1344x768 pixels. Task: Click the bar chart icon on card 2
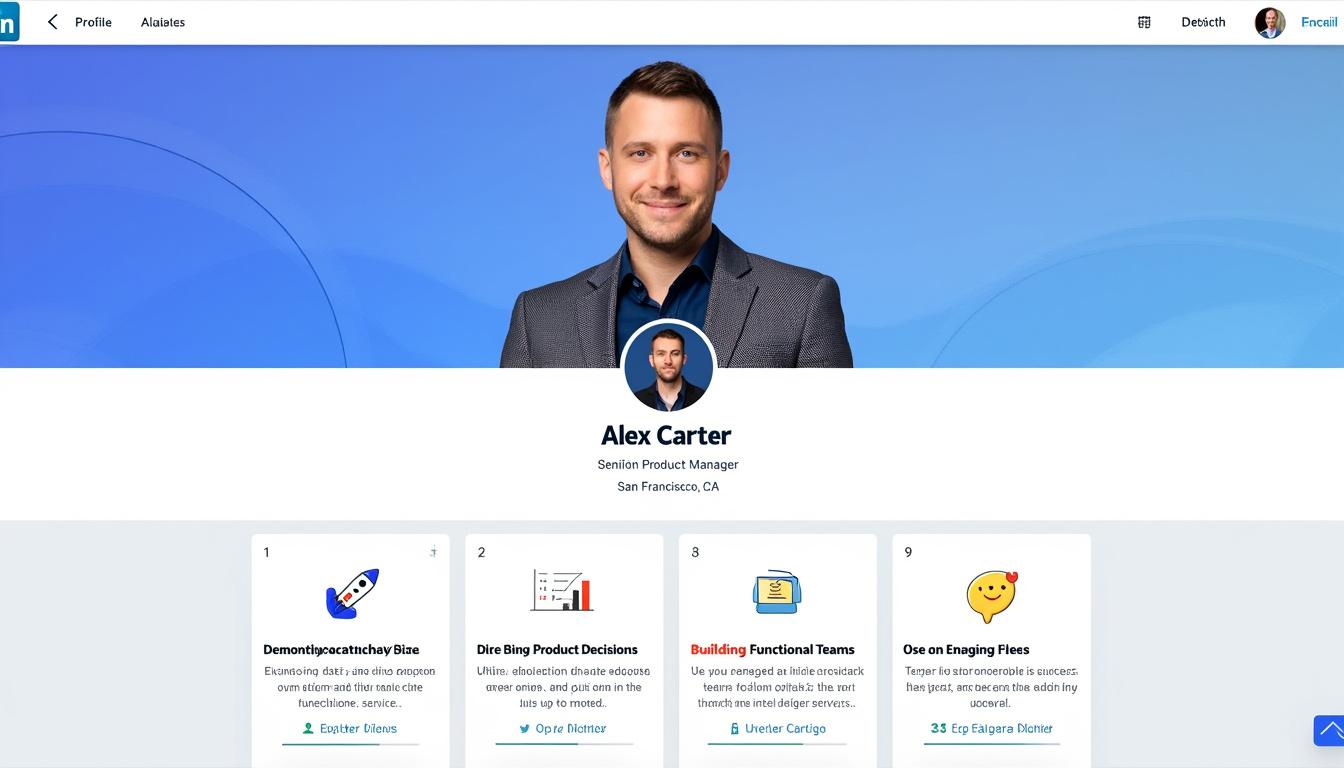pyautogui.click(x=562, y=590)
